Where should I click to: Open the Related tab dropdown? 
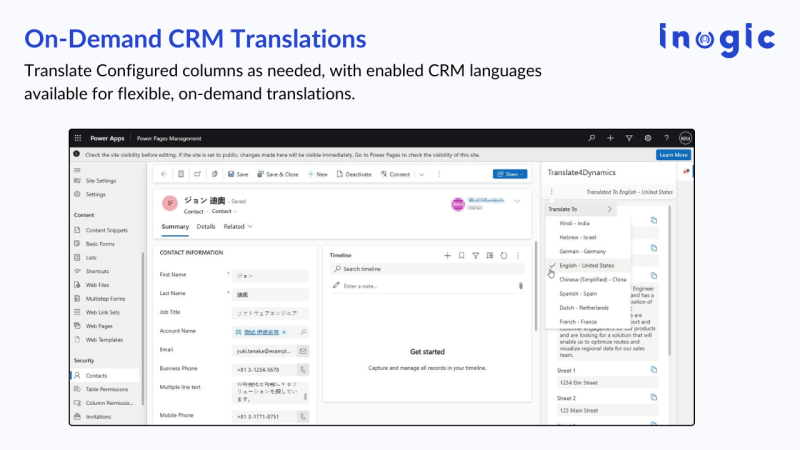[x=238, y=227]
